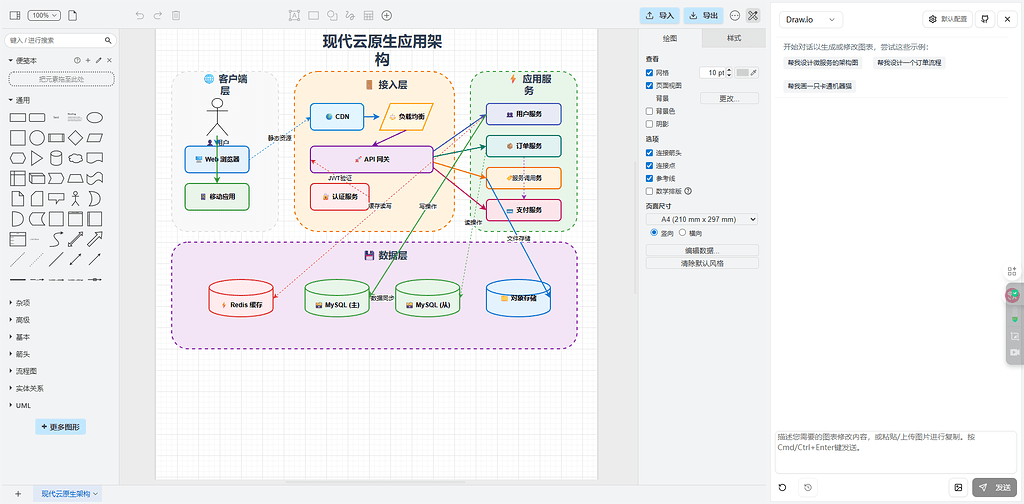Open the 现代云原生架构 page tab
This screenshot has height=504, width=1024.
click(x=69, y=494)
